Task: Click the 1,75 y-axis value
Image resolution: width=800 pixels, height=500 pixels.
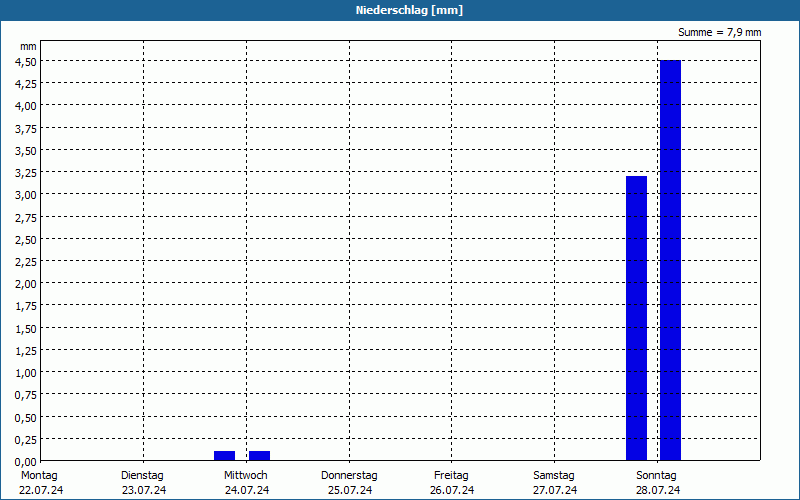Action: point(26,306)
